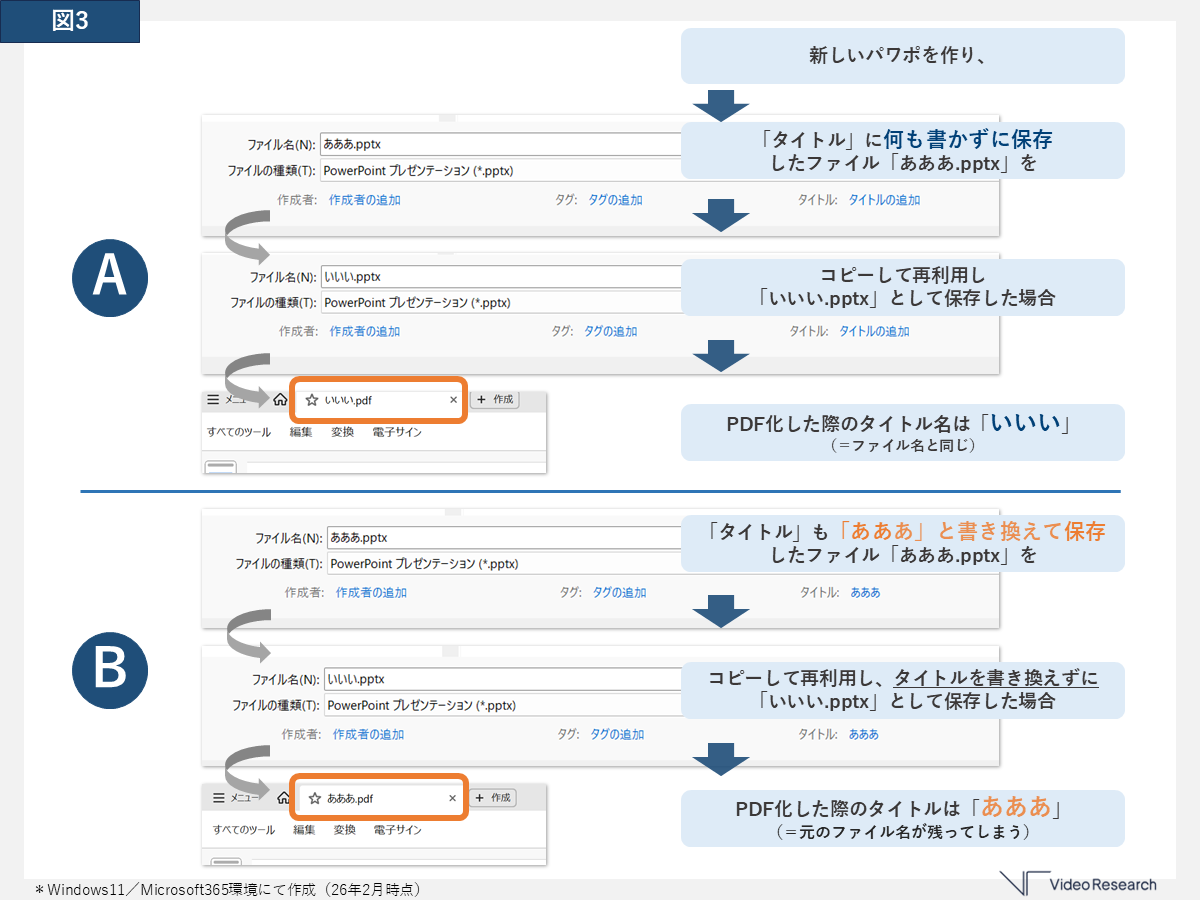Close the いいい.pdf tab with its X

(453, 400)
